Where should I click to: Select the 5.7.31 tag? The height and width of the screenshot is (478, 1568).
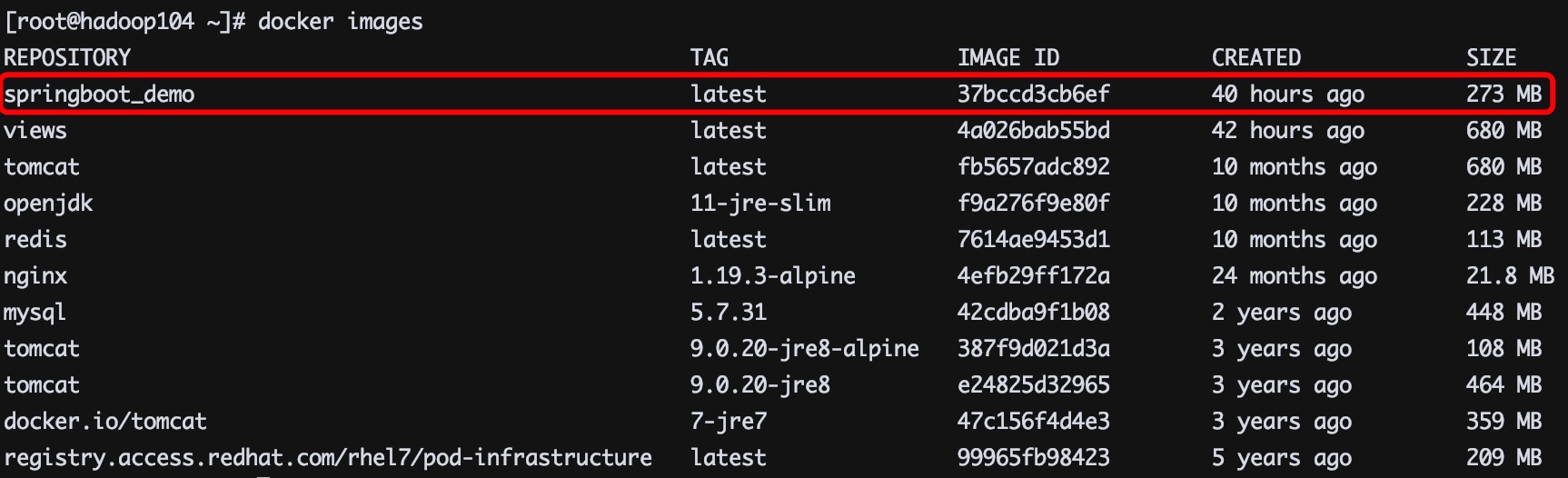point(728,313)
